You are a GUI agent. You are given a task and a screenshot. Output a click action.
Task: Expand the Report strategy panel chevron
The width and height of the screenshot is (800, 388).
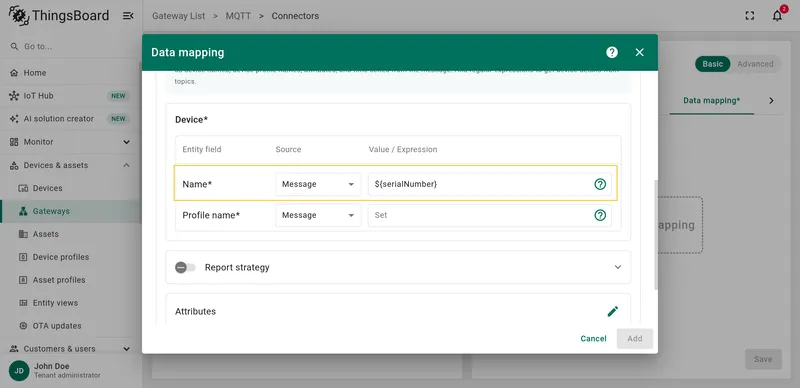pos(618,267)
